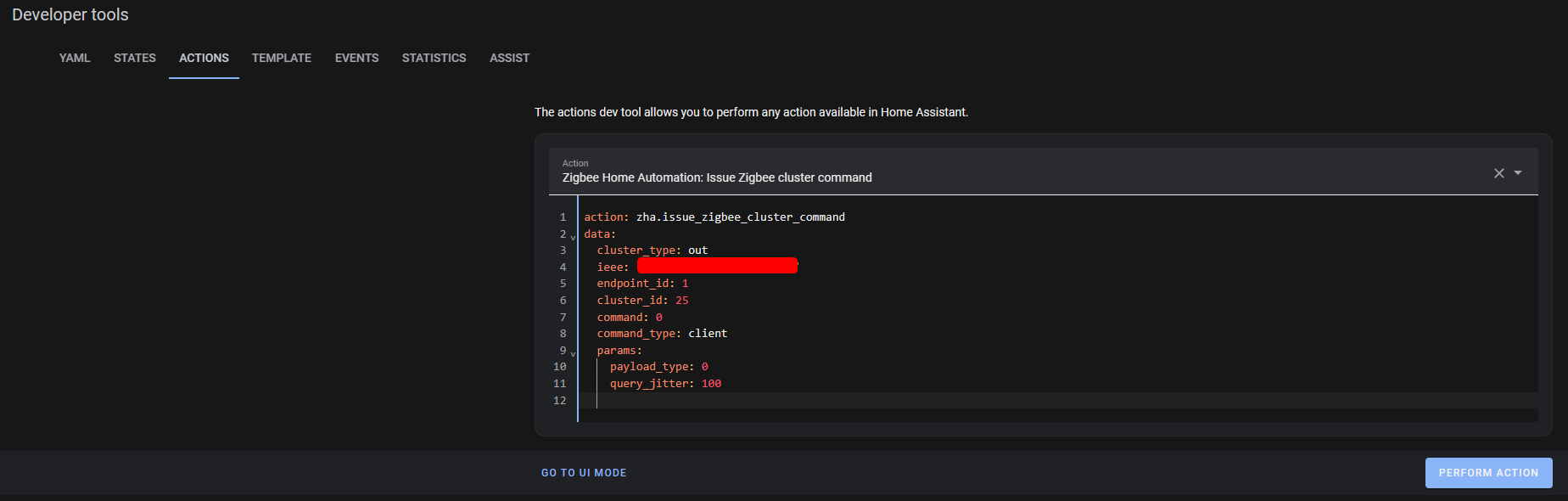Click the cluster_type: out line

(652, 250)
